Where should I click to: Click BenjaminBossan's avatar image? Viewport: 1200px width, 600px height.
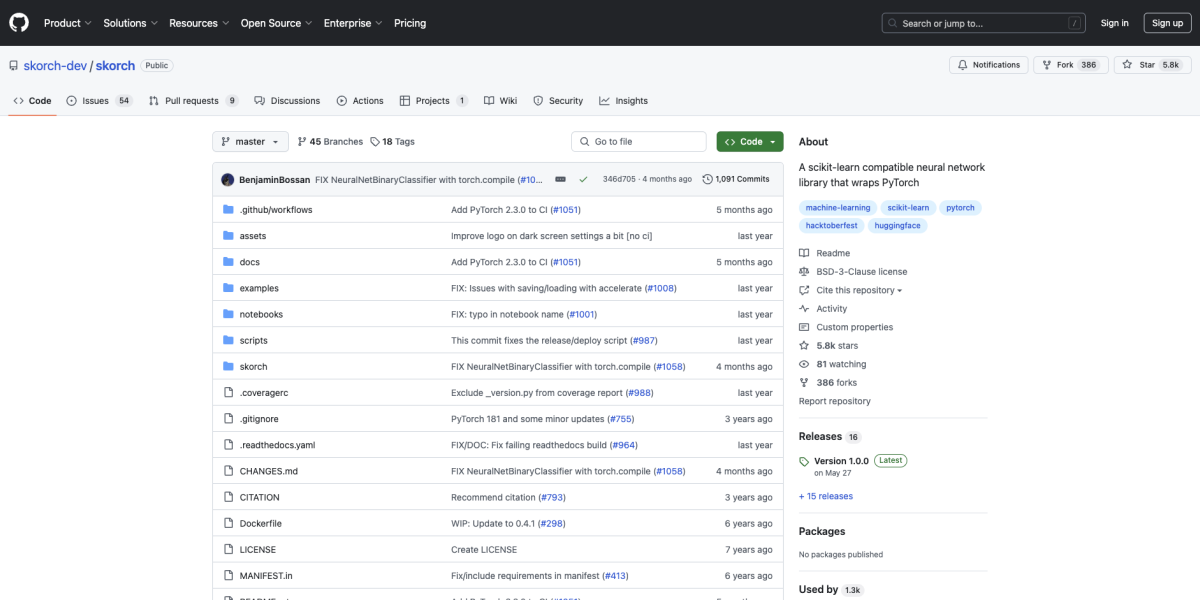(228, 179)
